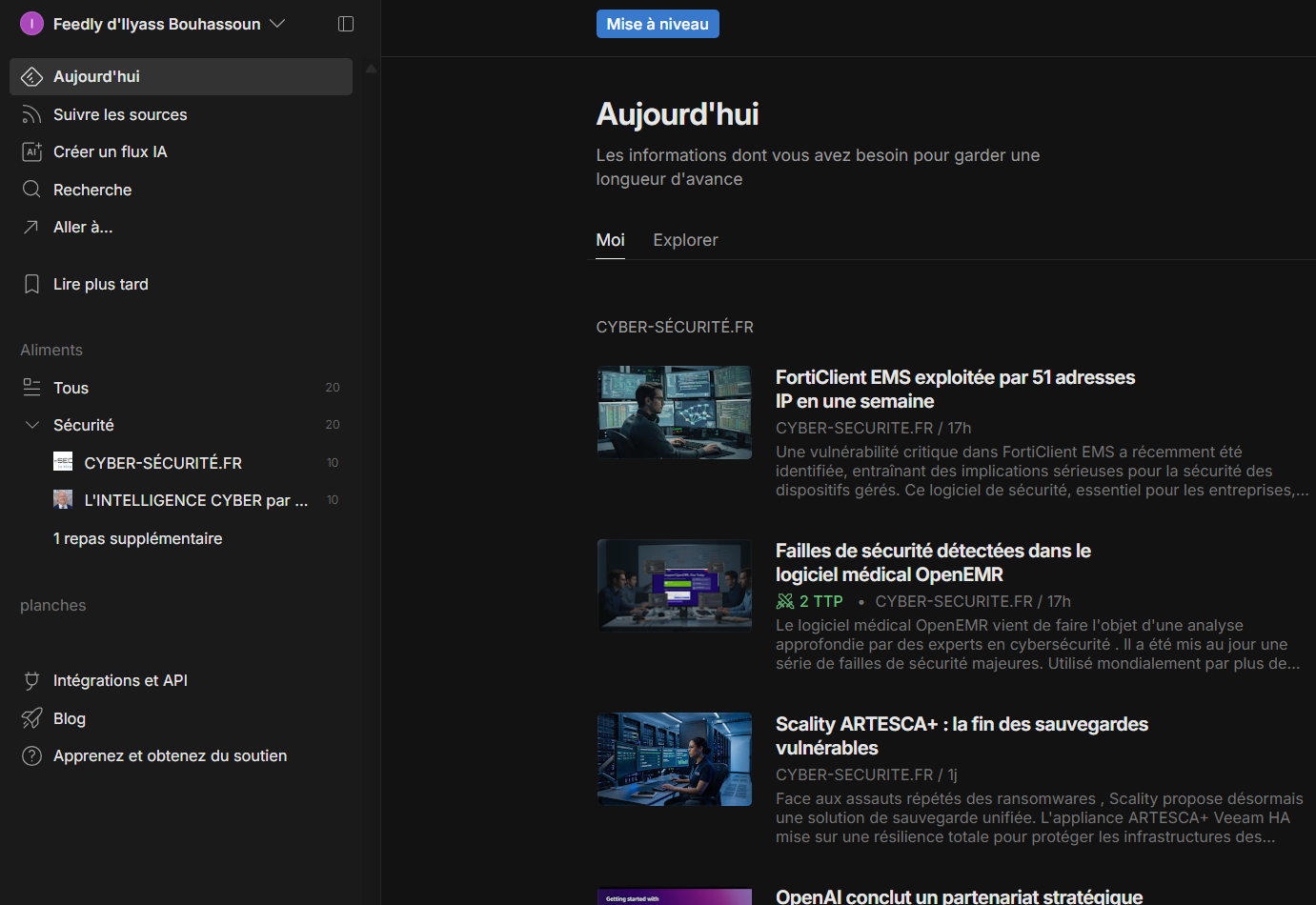The height and width of the screenshot is (905, 1316).
Task: Click the Scality article summary text
Action: (1039, 818)
